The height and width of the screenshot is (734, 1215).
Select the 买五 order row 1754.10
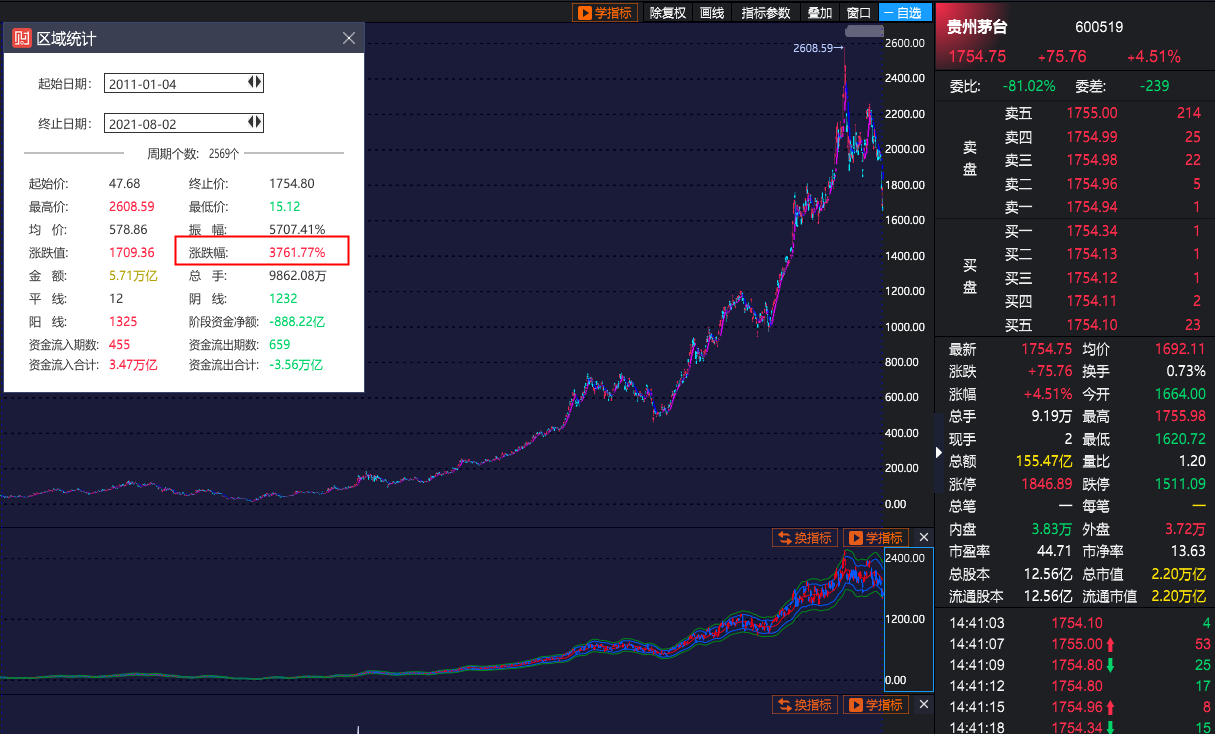coord(1104,325)
